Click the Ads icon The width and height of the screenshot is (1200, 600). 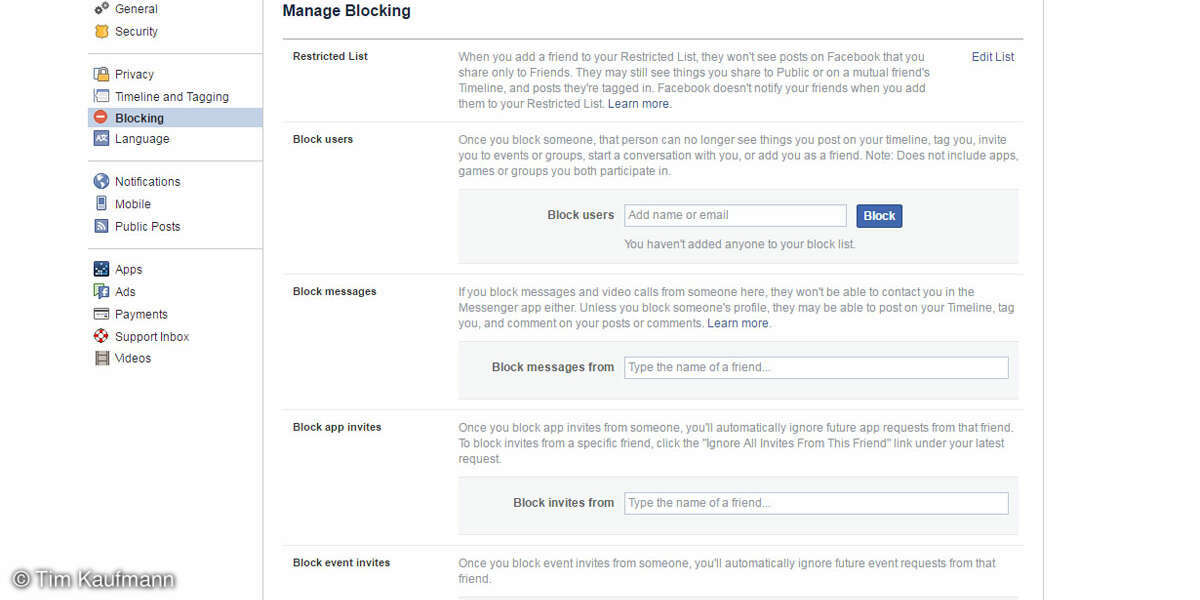[101, 291]
